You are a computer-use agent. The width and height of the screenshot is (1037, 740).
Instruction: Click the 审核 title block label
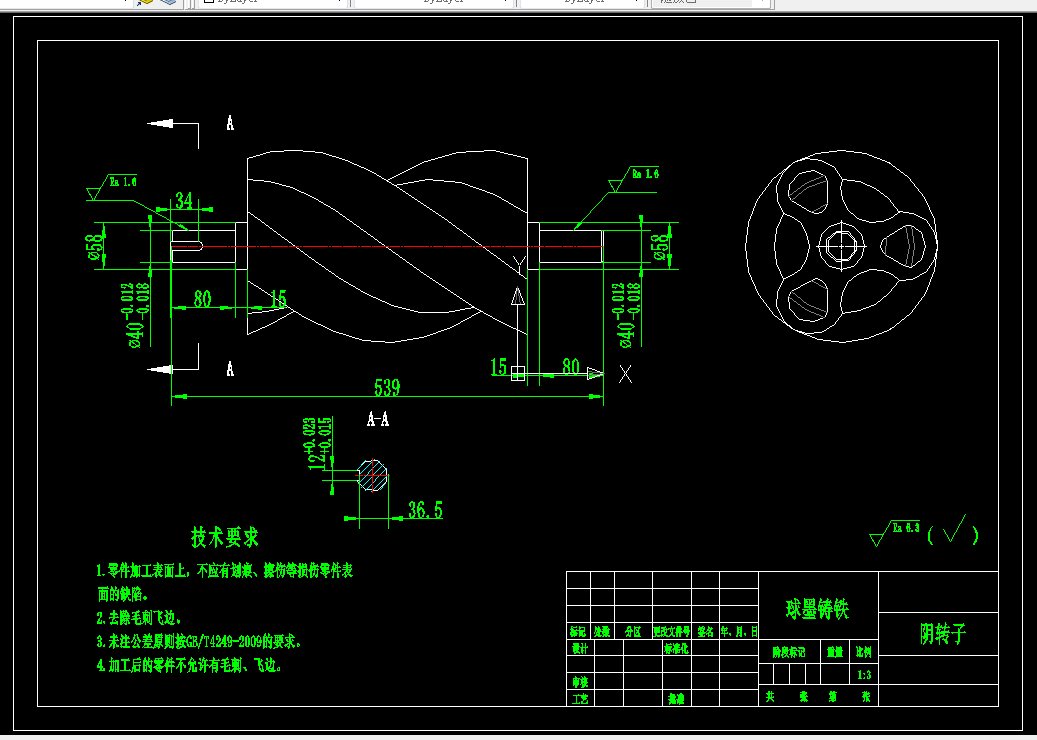point(580,682)
